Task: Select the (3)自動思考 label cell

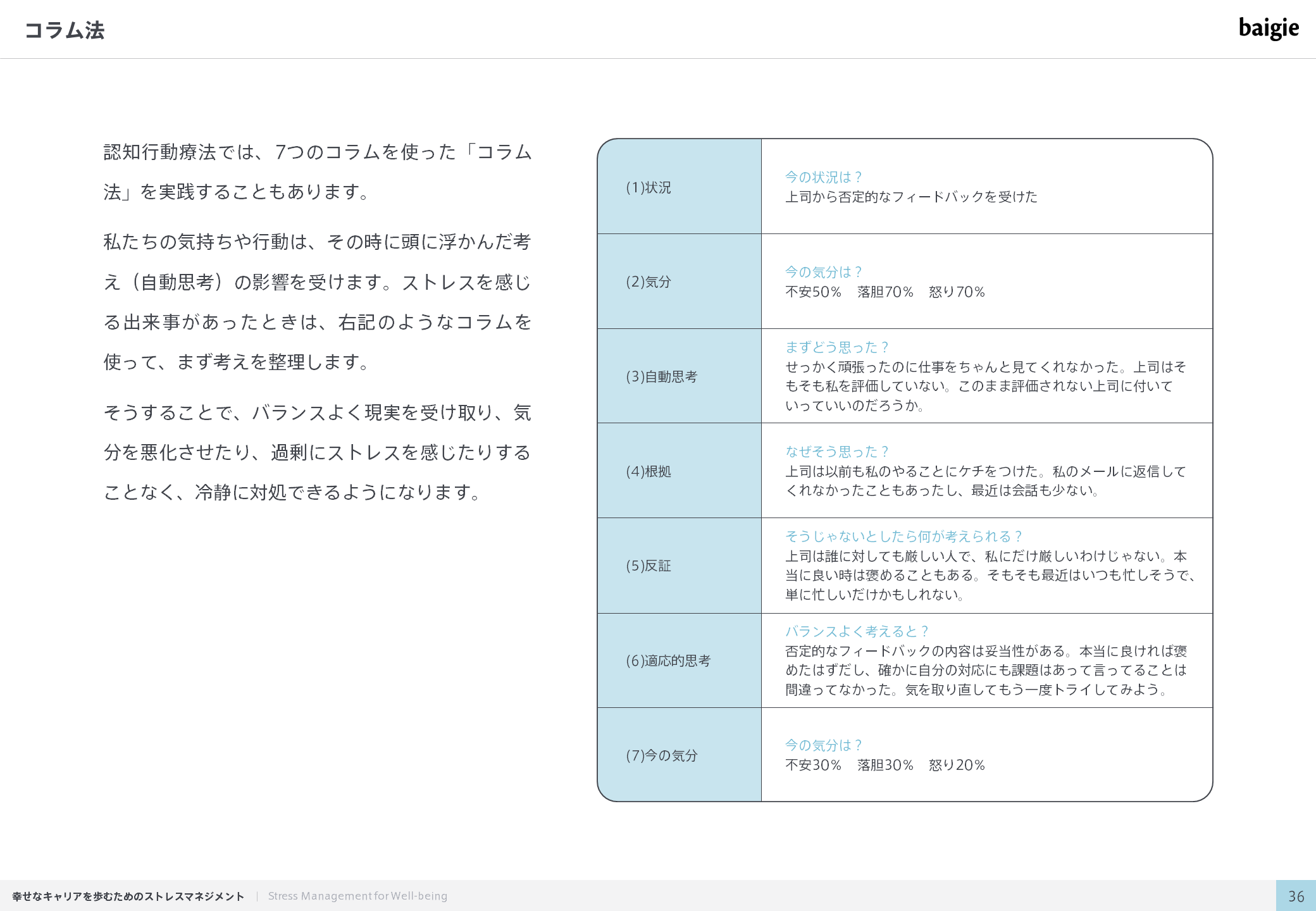Action: [679, 376]
